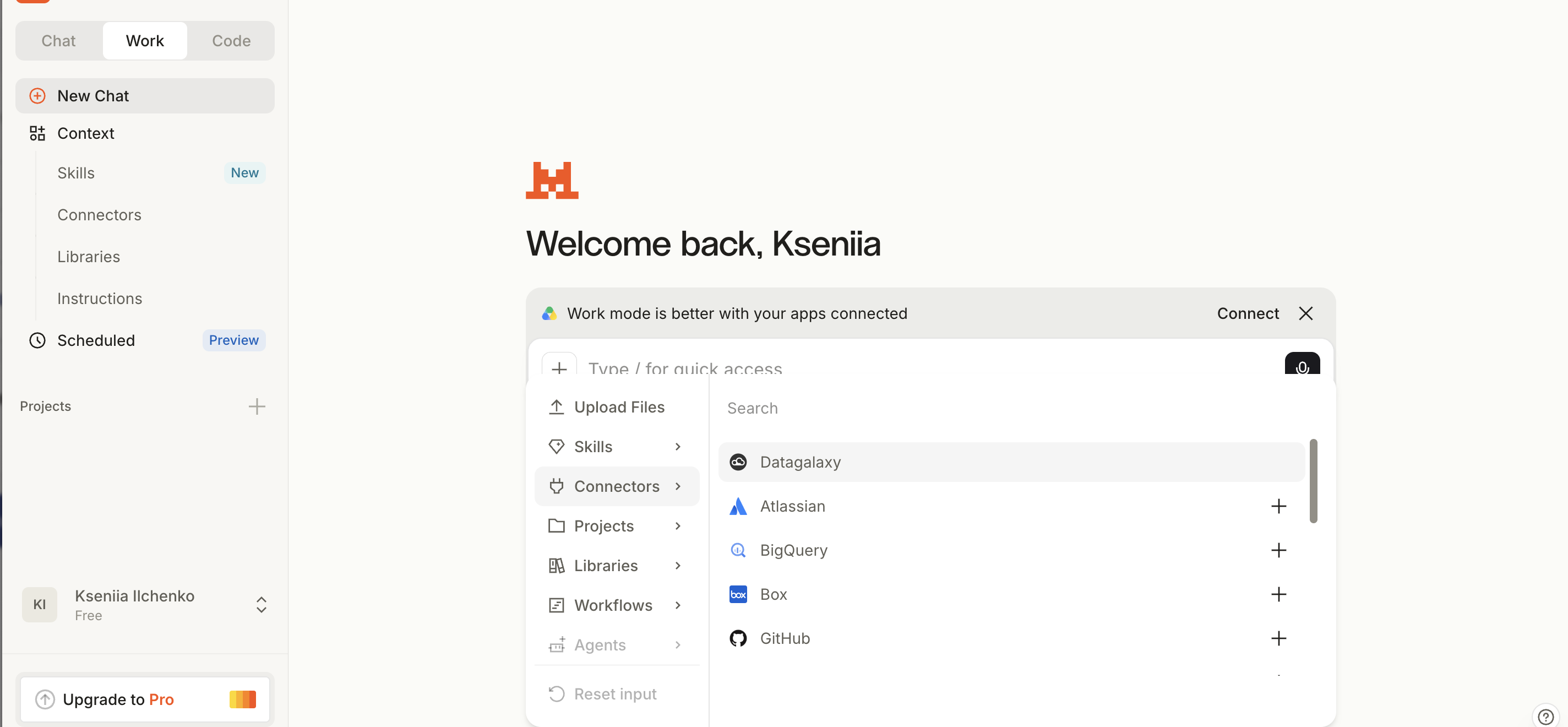This screenshot has height=727, width=1568.
Task: Click the KI user avatar
Action: tap(40, 605)
